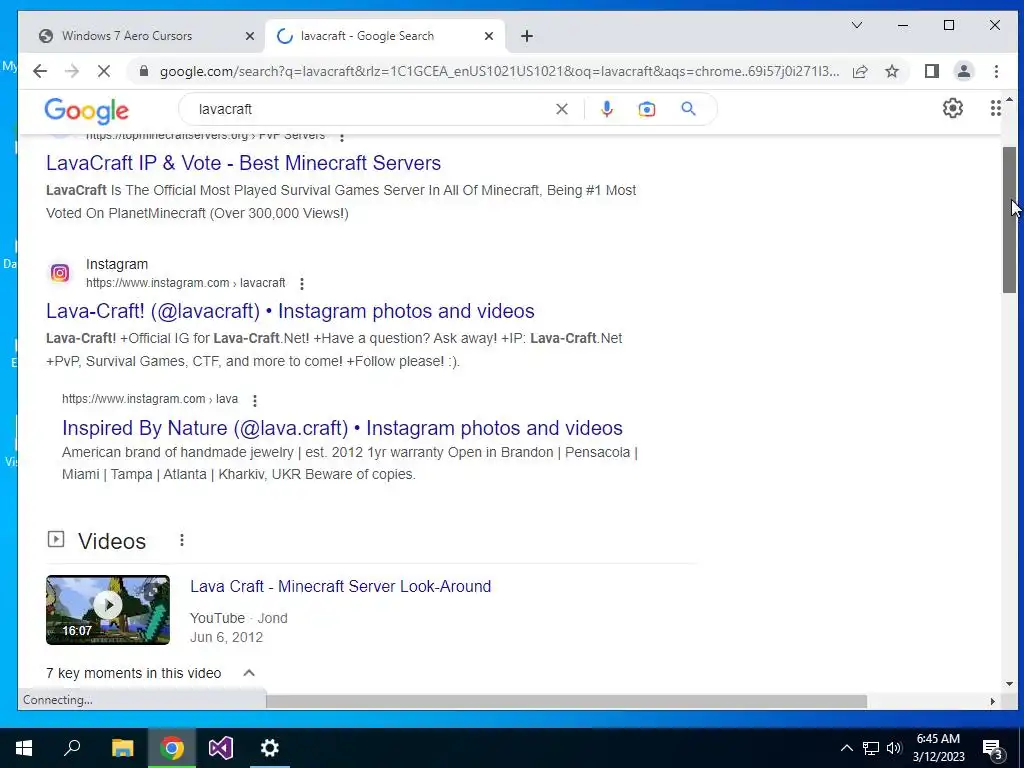This screenshot has width=1024, height=768.
Task: Bookmark this tab with the star icon
Action: (891, 71)
